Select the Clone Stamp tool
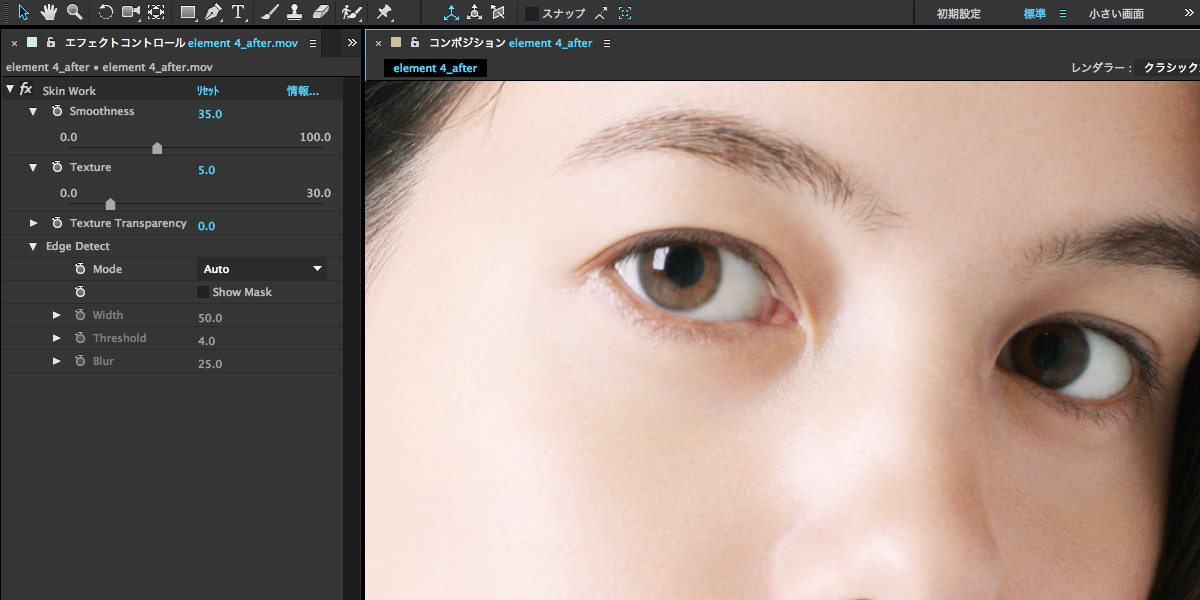 tap(294, 13)
